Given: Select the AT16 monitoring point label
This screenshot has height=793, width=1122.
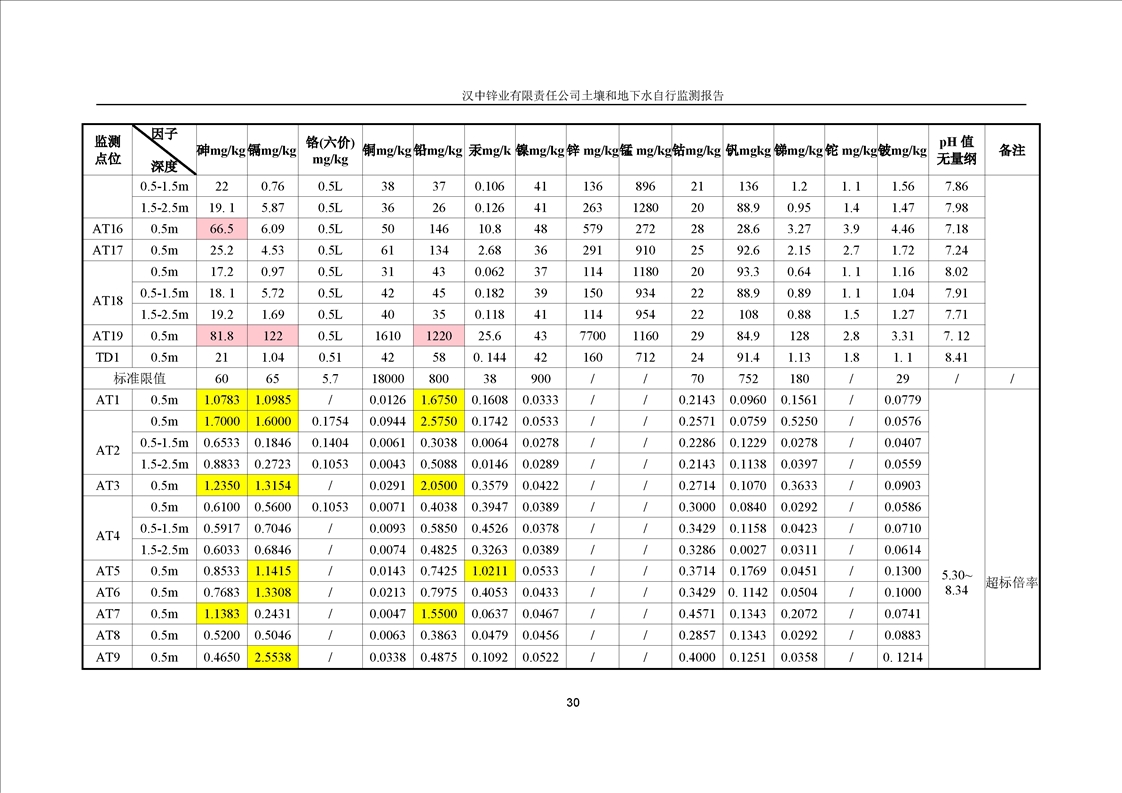Looking at the screenshot, I should (x=107, y=229).
